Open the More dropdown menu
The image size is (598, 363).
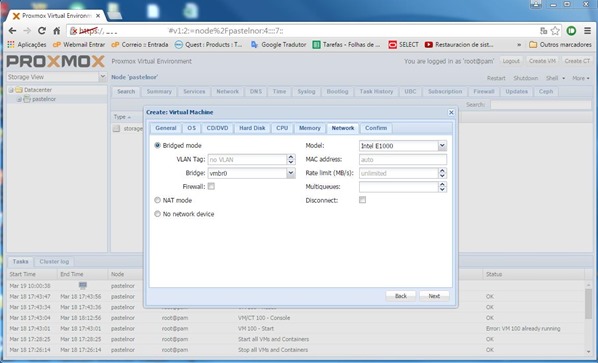point(580,78)
